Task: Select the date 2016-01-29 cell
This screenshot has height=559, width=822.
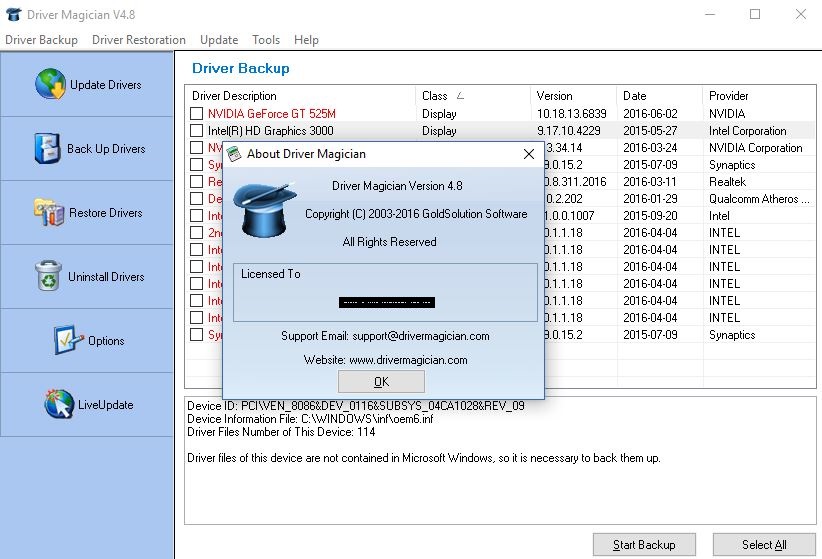Action: 650,199
